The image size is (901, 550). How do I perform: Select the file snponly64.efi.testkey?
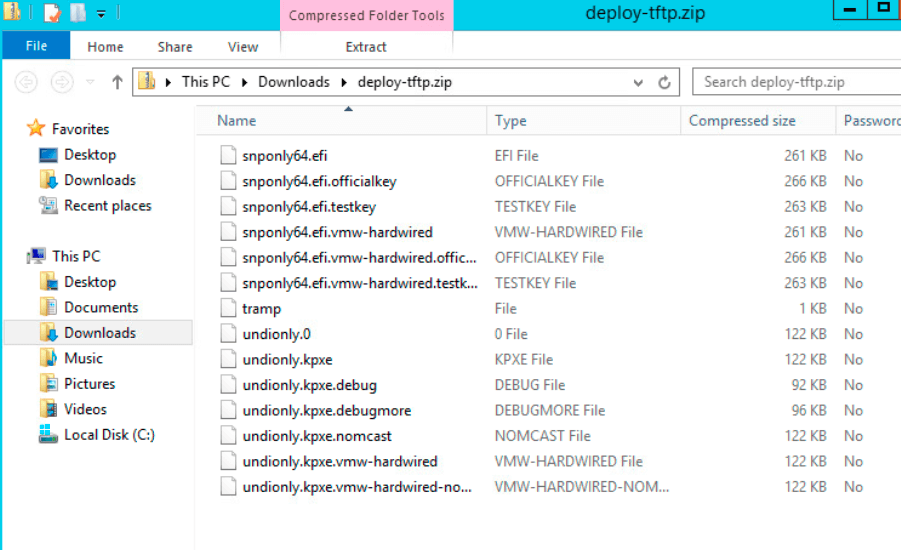[x=309, y=207]
